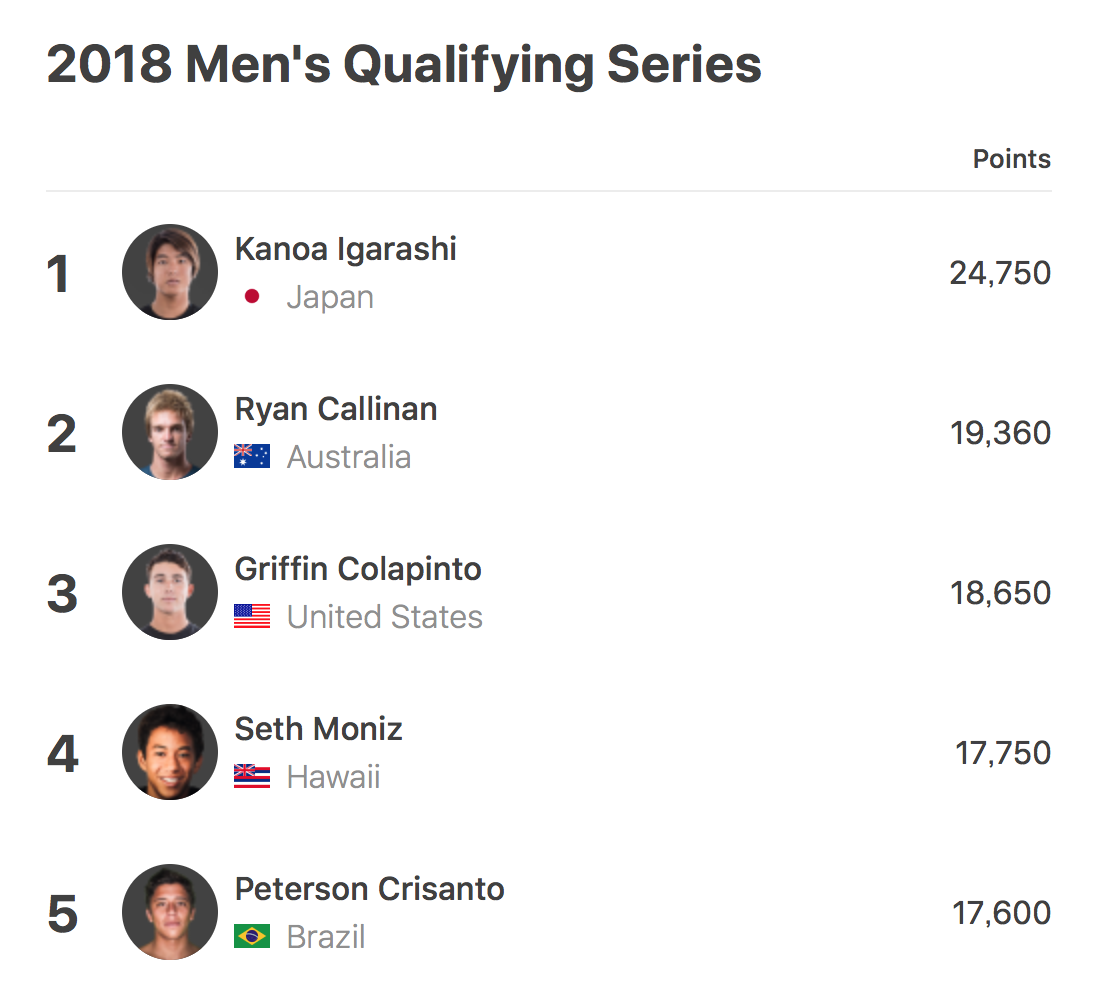This screenshot has height=1000, width=1120.
Task: Click the 2018 Men's Qualifying Series heading
Action: pos(404,65)
